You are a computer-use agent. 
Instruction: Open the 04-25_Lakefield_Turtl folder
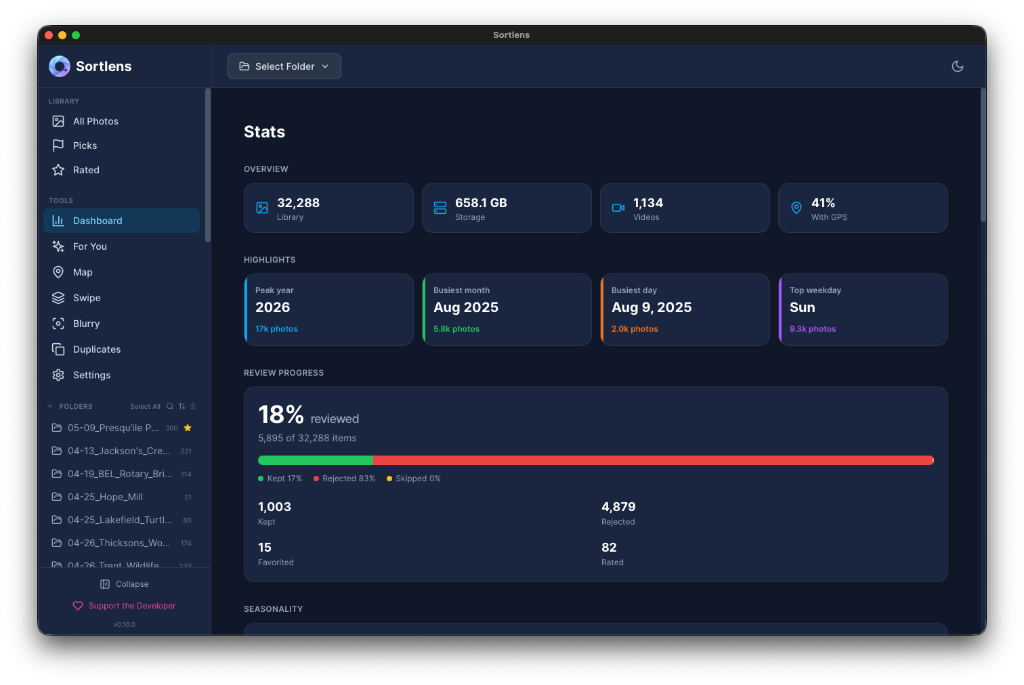tap(121, 520)
